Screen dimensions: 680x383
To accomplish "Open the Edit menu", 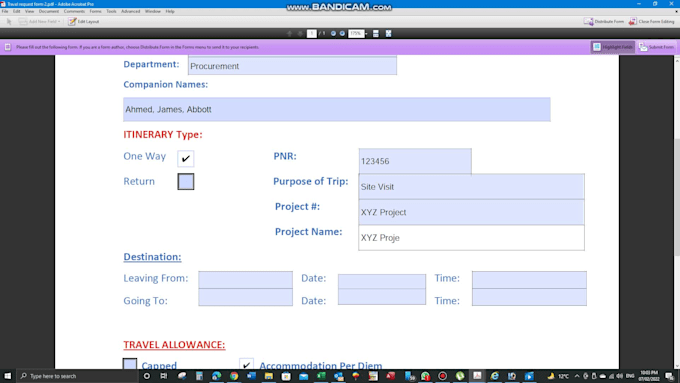I will [x=16, y=11].
